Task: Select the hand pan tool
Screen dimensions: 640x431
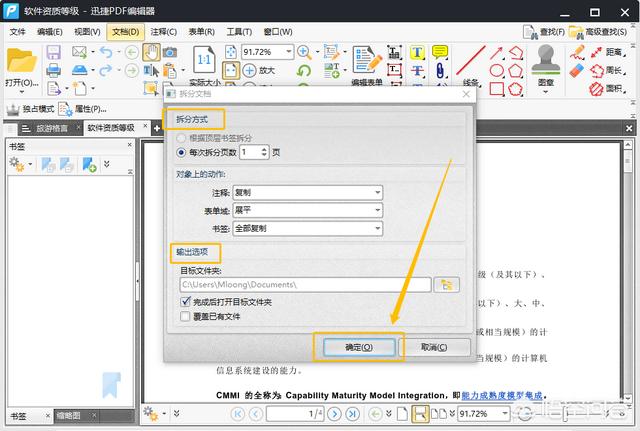Action: pyautogui.click(x=151, y=52)
